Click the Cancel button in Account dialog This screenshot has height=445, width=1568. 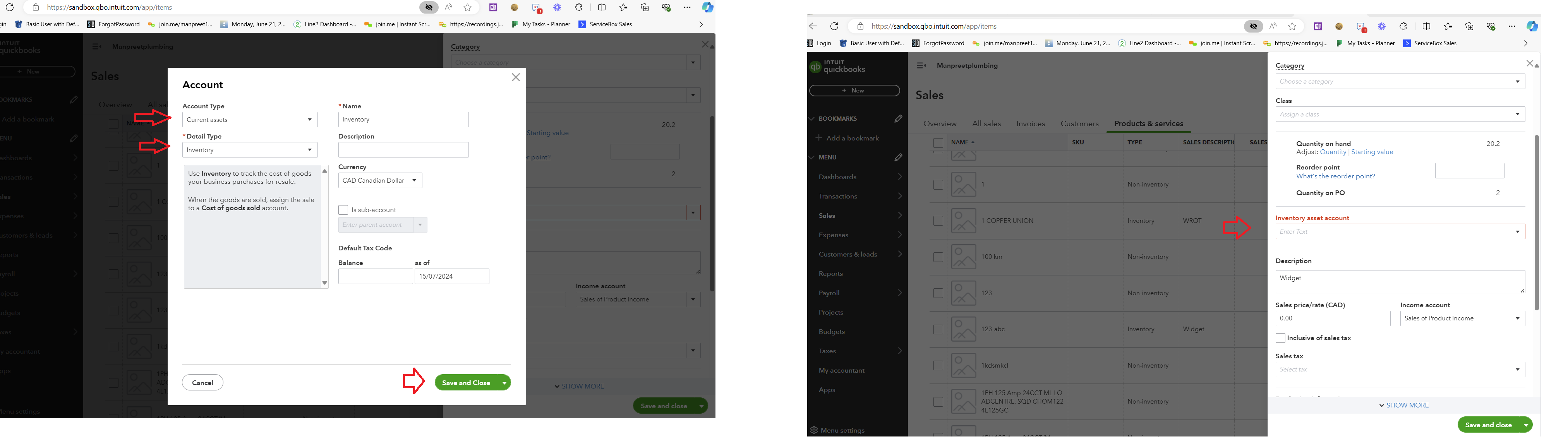click(203, 382)
